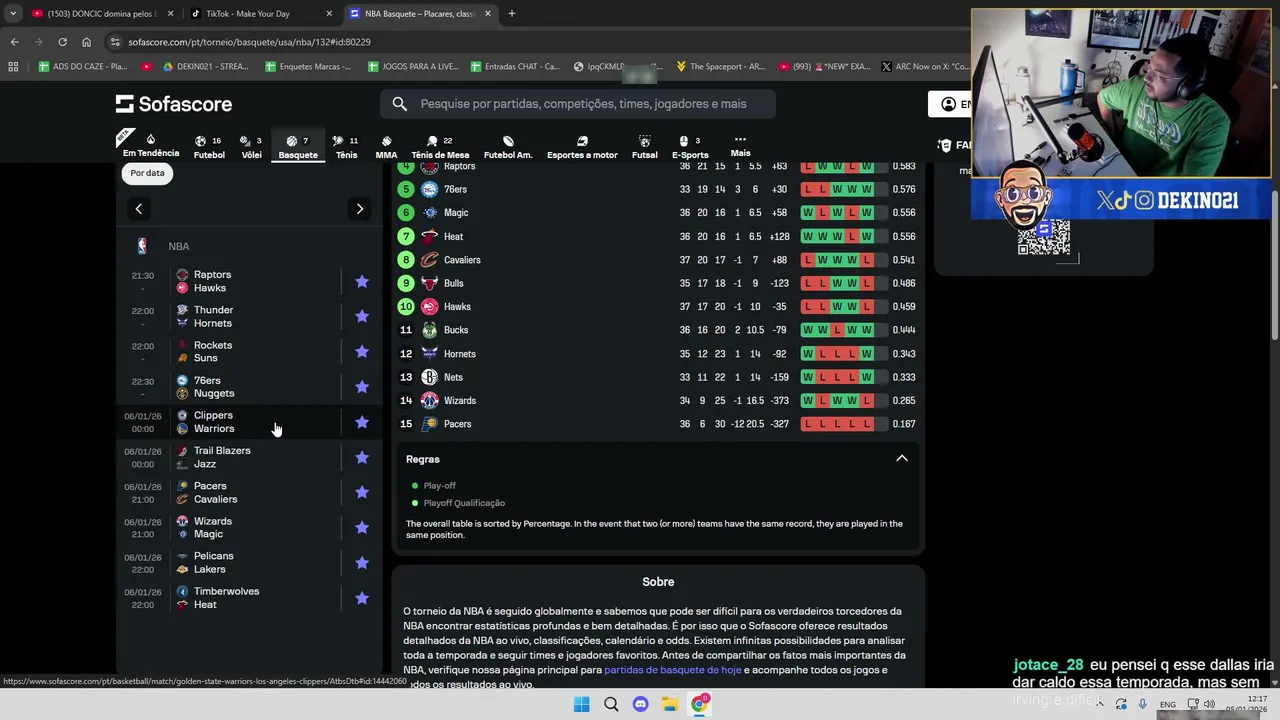Open the Bucks team row in standings
The height and width of the screenshot is (720, 1280).
[658, 330]
